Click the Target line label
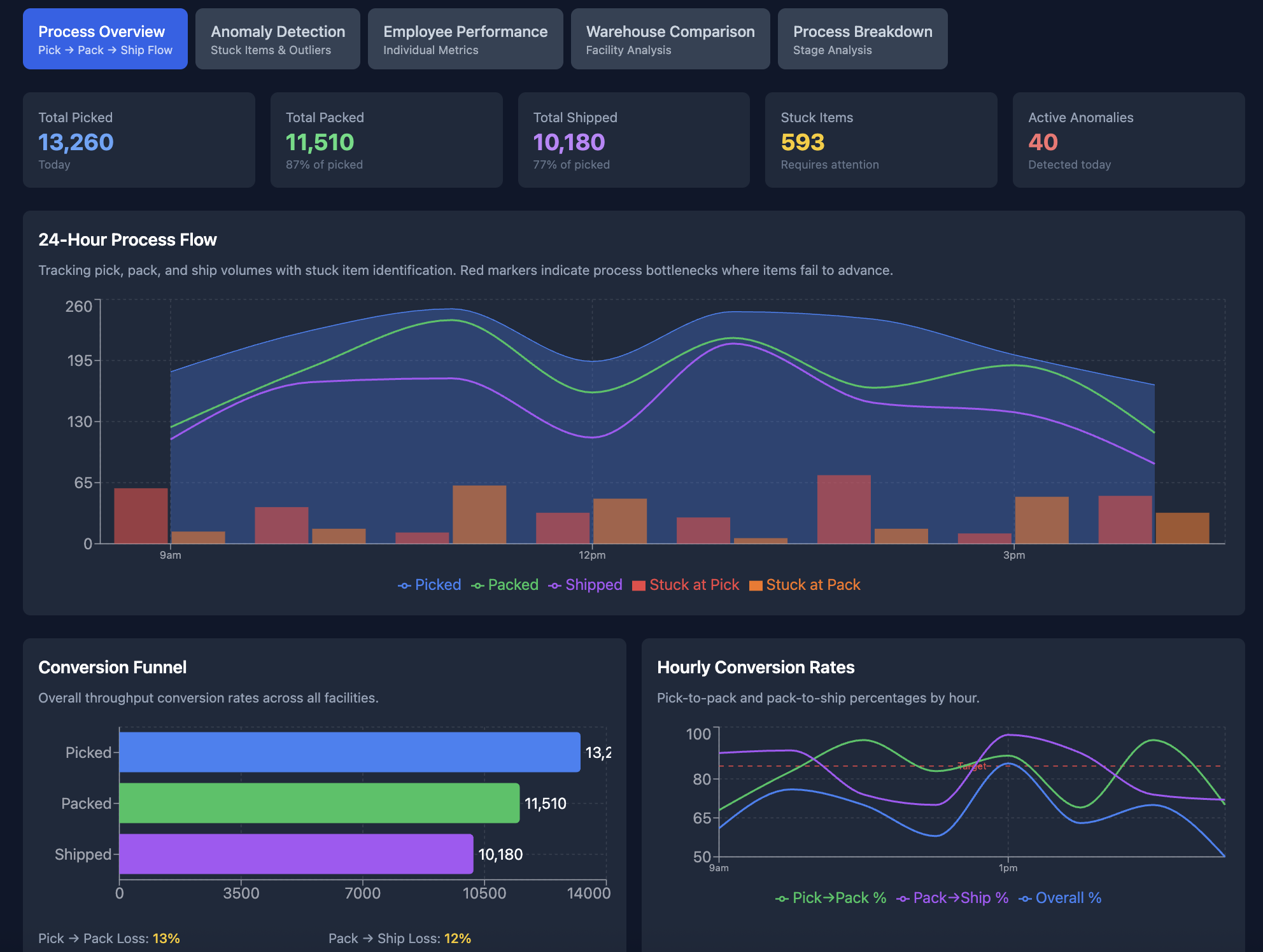 972,766
